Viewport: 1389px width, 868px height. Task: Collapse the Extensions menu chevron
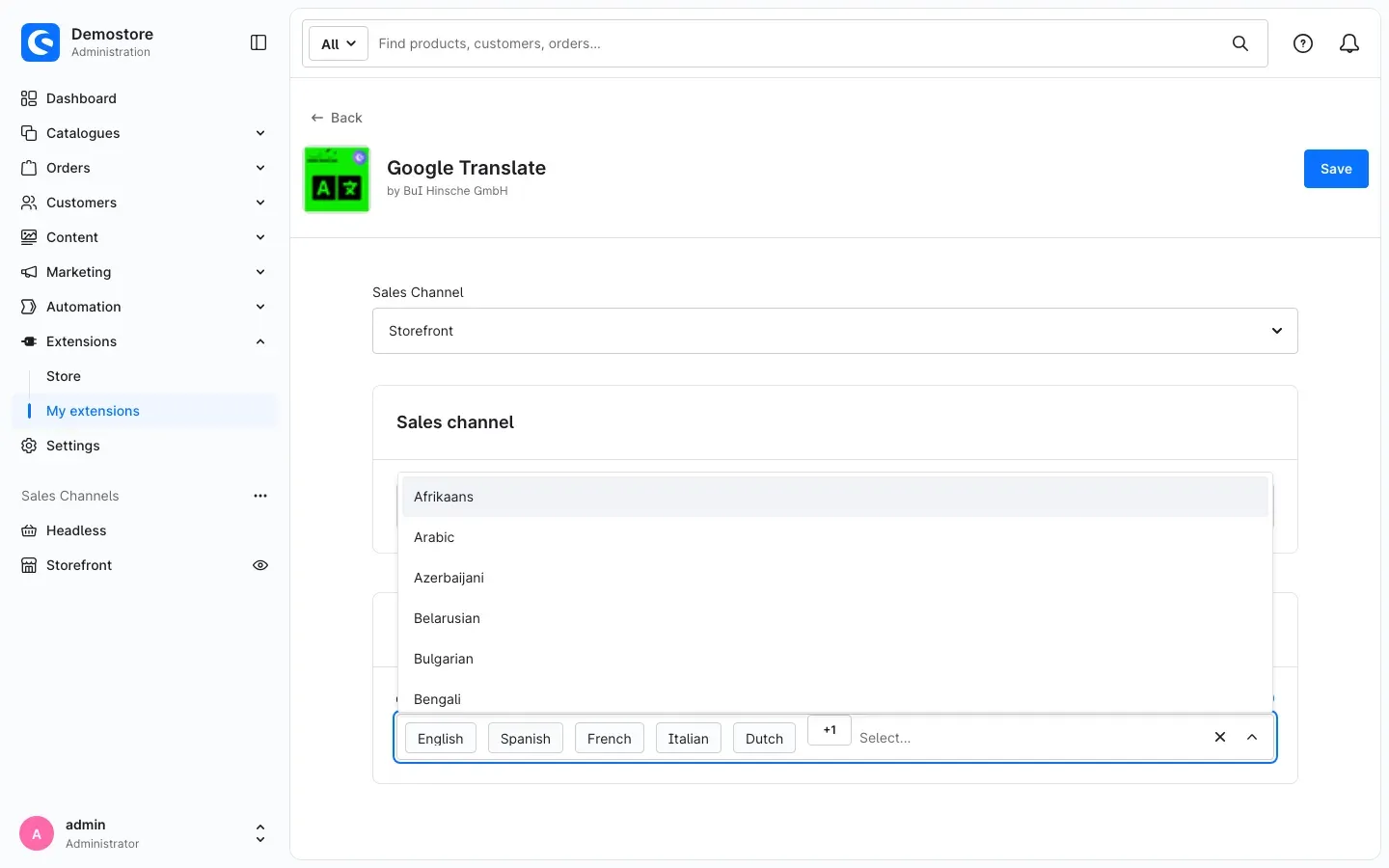[x=260, y=341]
